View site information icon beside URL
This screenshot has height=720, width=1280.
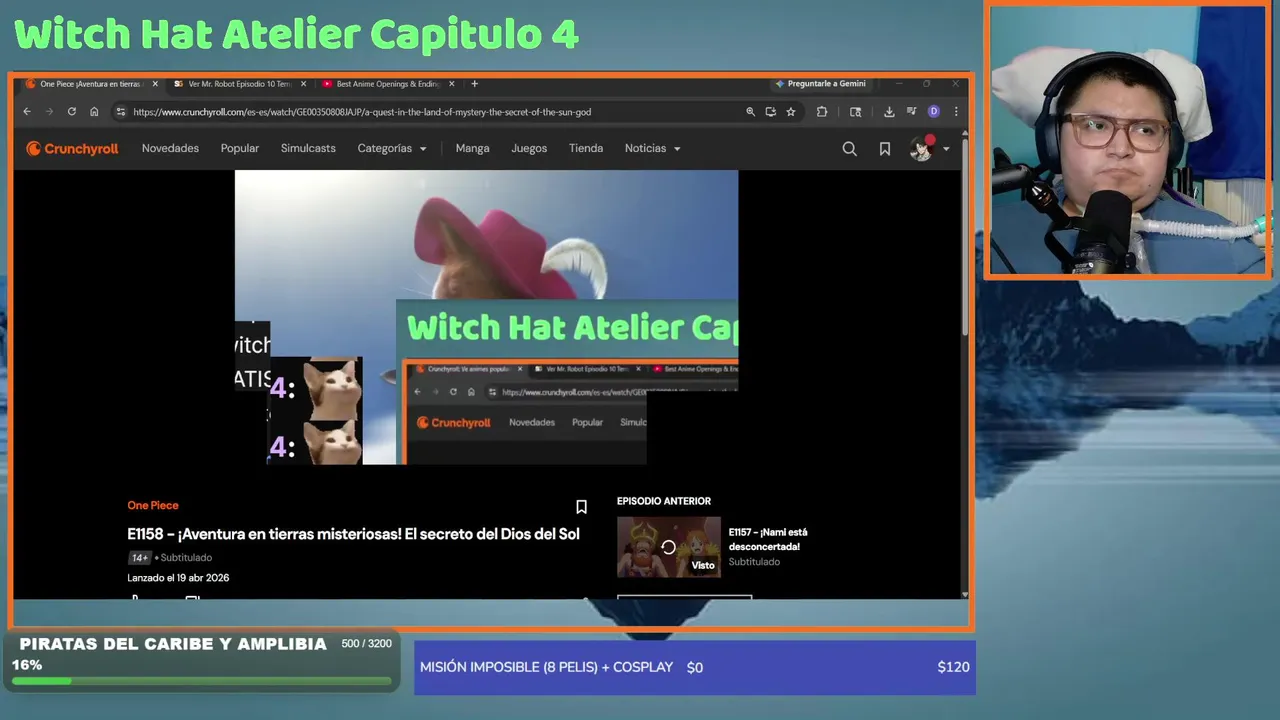tap(120, 112)
